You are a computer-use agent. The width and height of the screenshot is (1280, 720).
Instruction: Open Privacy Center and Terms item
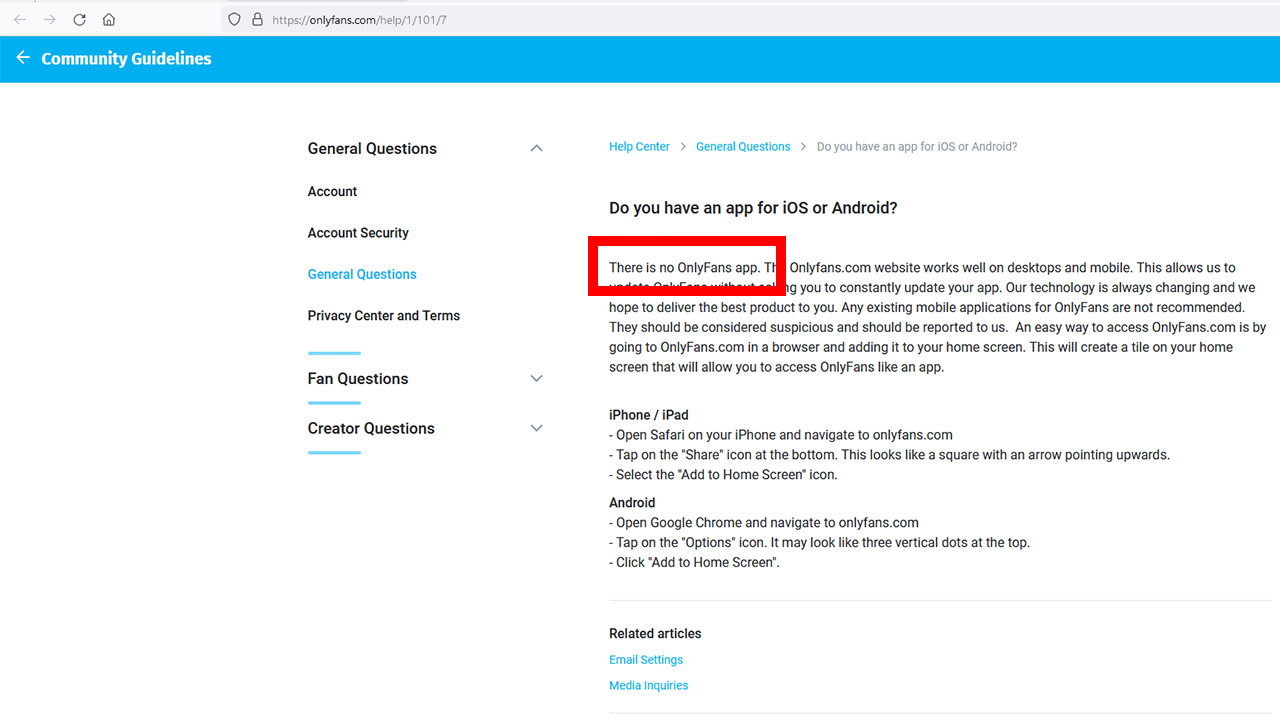pyautogui.click(x=384, y=315)
